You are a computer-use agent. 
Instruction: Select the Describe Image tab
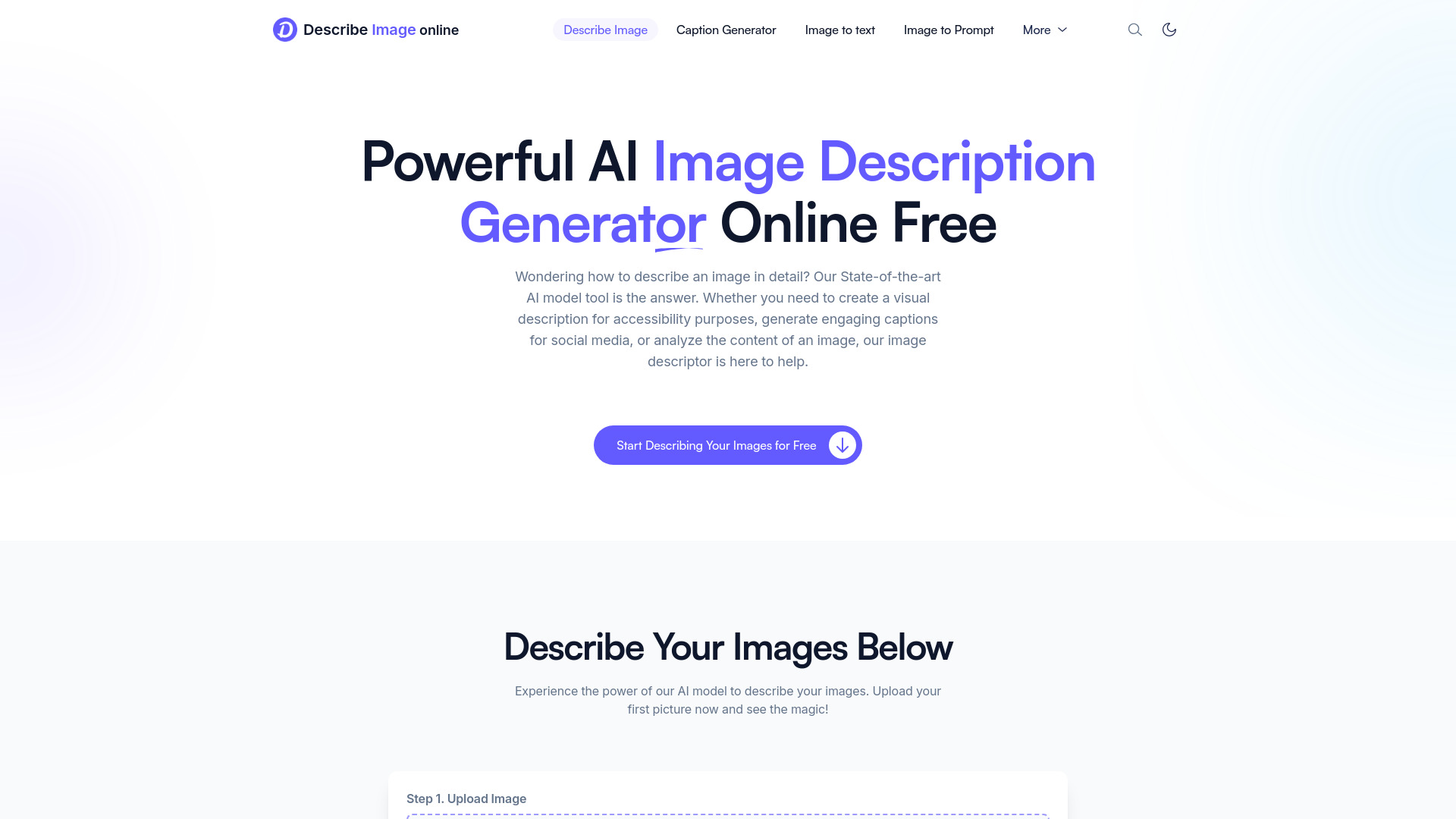point(605,30)
